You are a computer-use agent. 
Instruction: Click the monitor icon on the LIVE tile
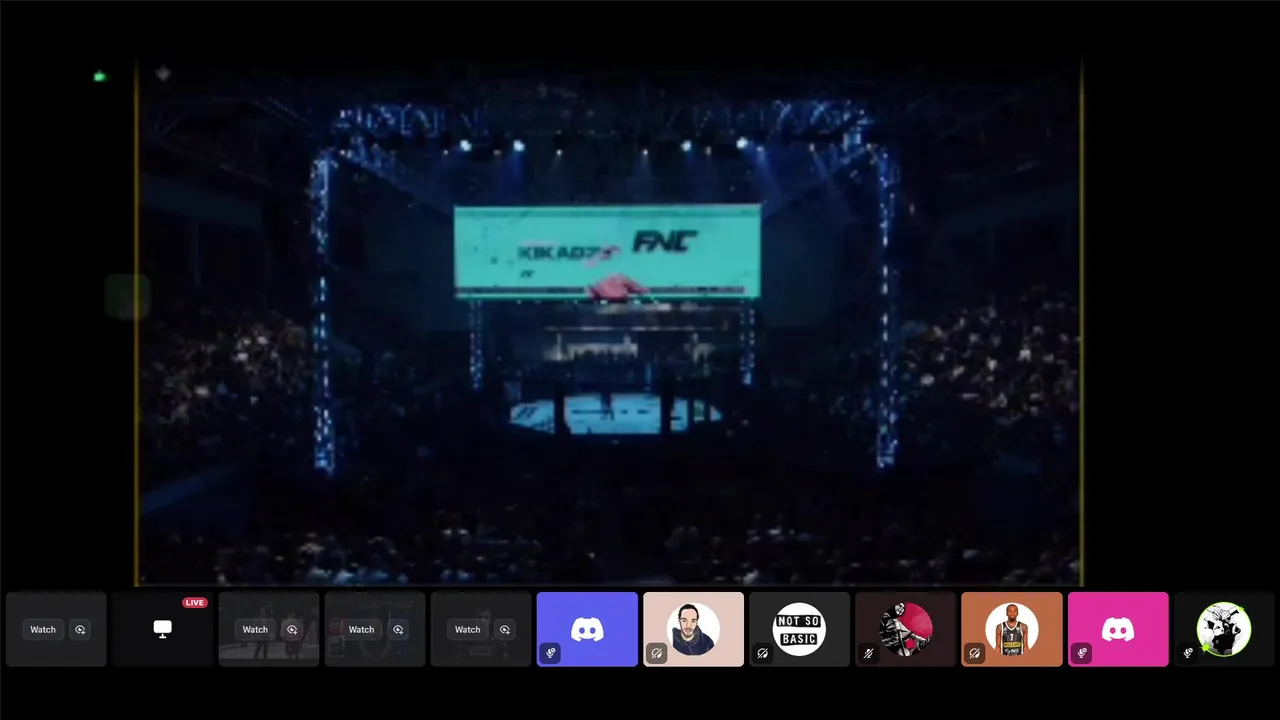pyautogui.click(x=162, y=628)
